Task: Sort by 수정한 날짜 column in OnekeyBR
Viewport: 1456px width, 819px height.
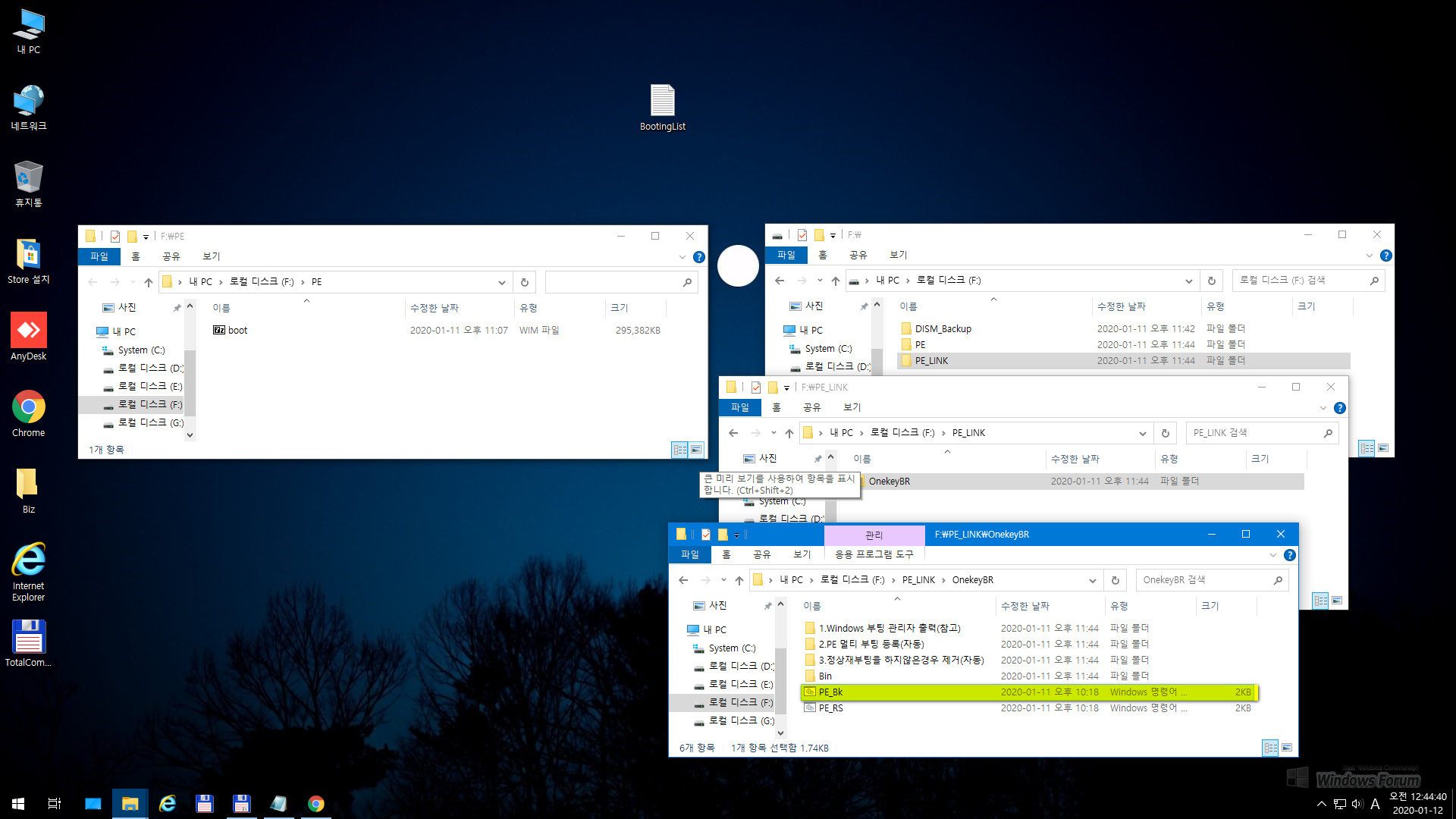Action: click(x=1050, y=607)
